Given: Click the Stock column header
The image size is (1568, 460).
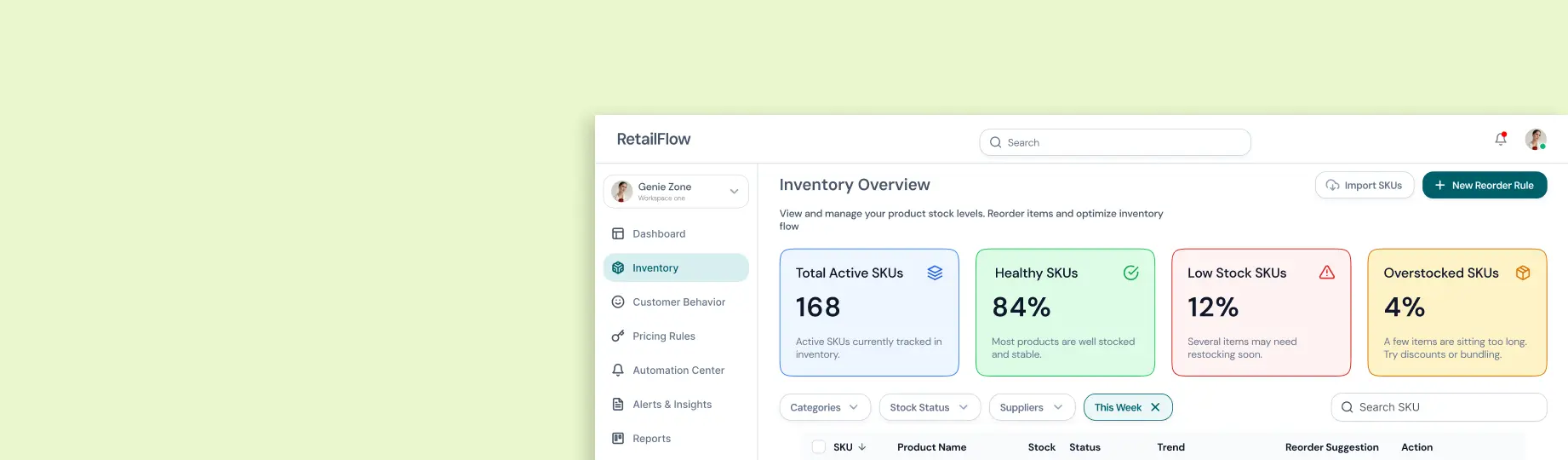Looking at the screenshot, I should click(1041, 447).
